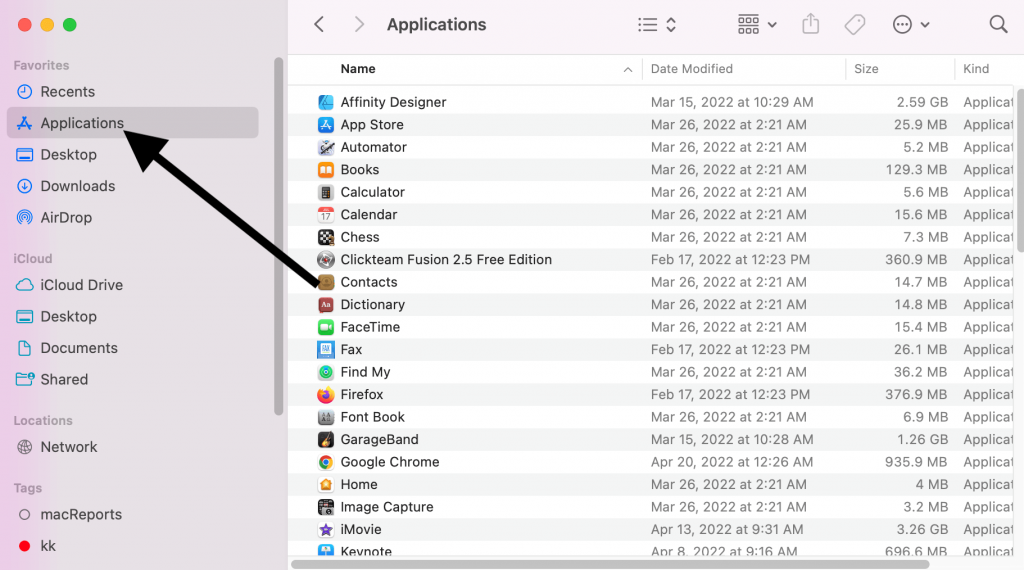1024x570 pixels.
Task: Open the Shared folder in sidebar
Action: pyautogui.click(x=133, y=379)
